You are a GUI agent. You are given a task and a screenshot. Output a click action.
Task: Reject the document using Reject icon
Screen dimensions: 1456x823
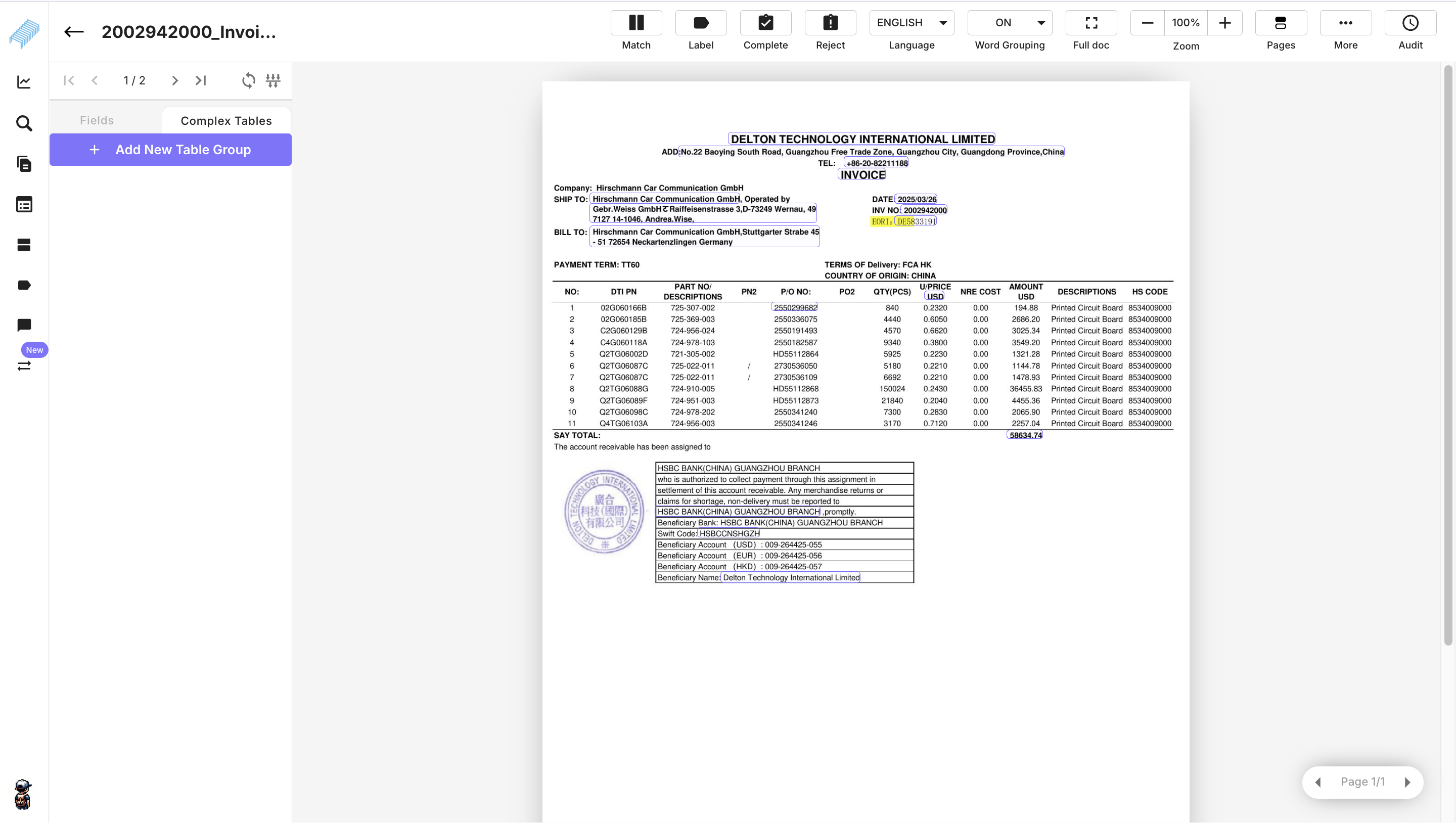click(x=830, y=23)
